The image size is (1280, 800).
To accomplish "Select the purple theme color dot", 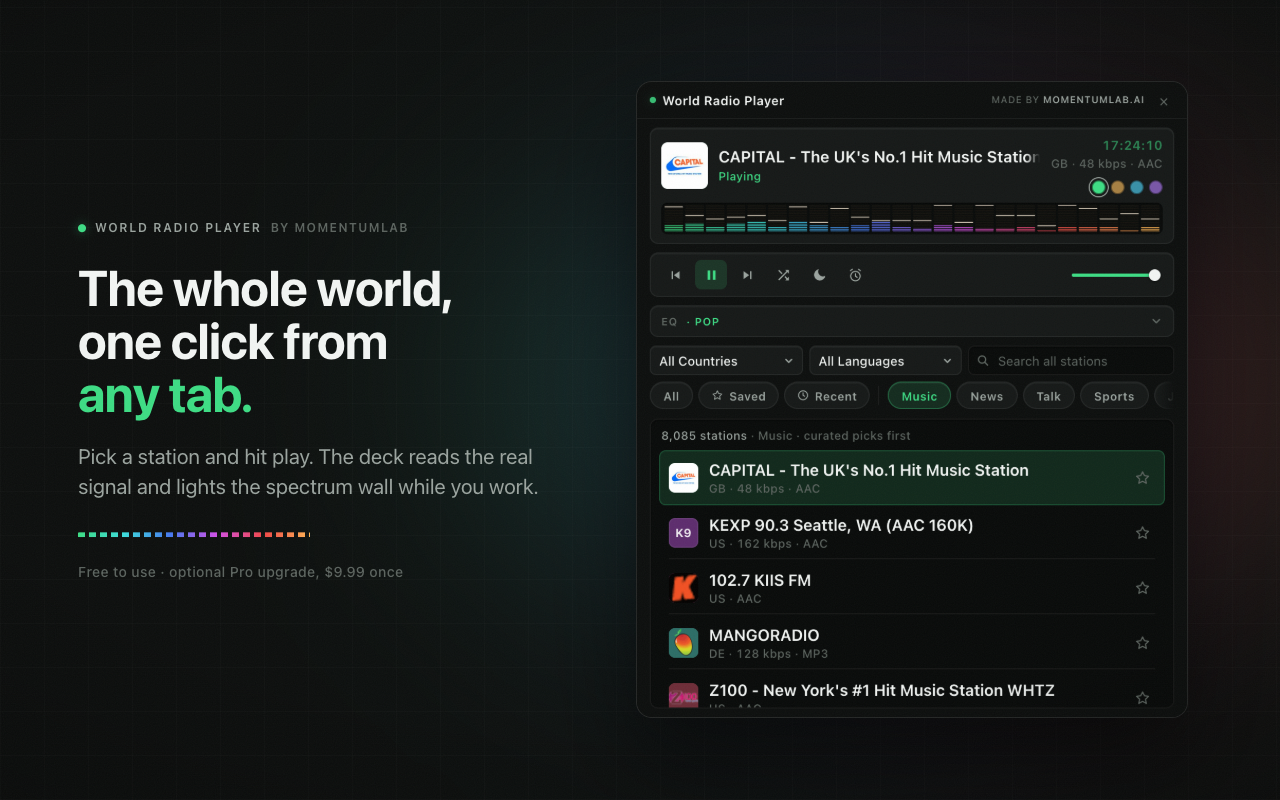I will point(1156,187).
